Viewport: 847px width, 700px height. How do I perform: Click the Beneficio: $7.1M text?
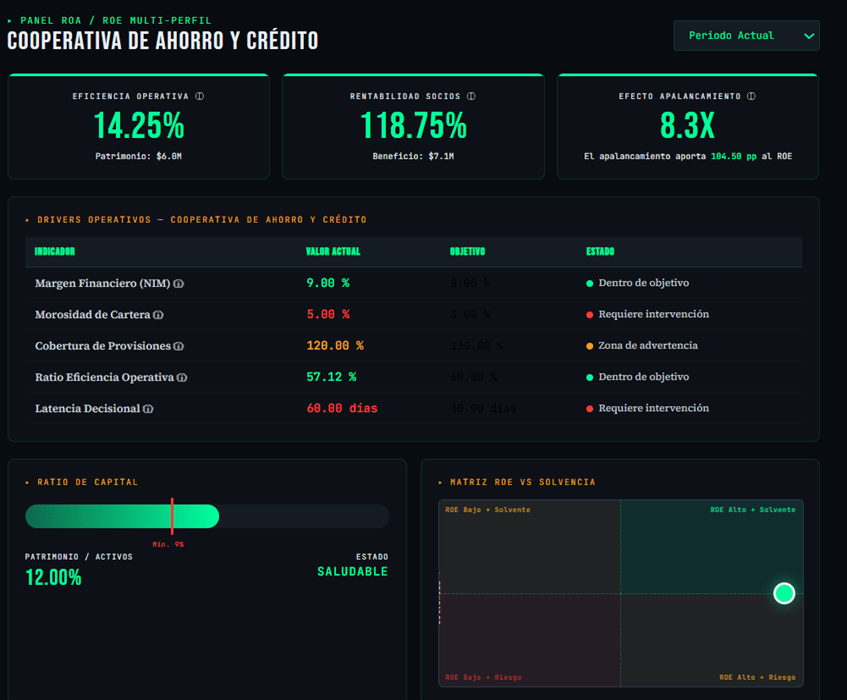[413, 156]
